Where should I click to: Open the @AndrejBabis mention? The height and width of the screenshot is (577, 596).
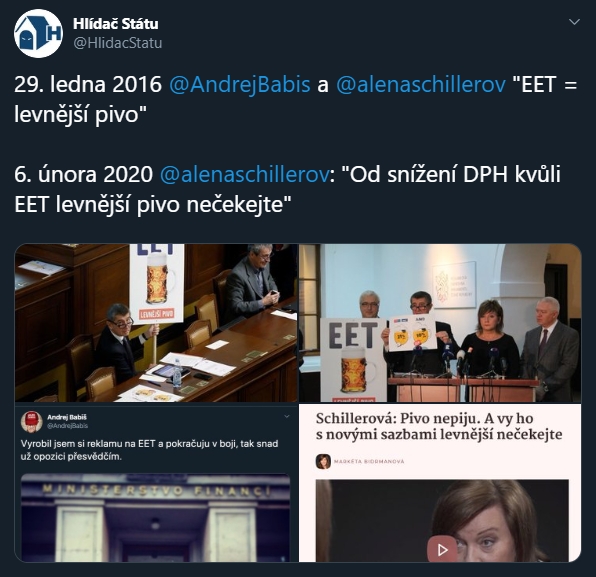239,84
